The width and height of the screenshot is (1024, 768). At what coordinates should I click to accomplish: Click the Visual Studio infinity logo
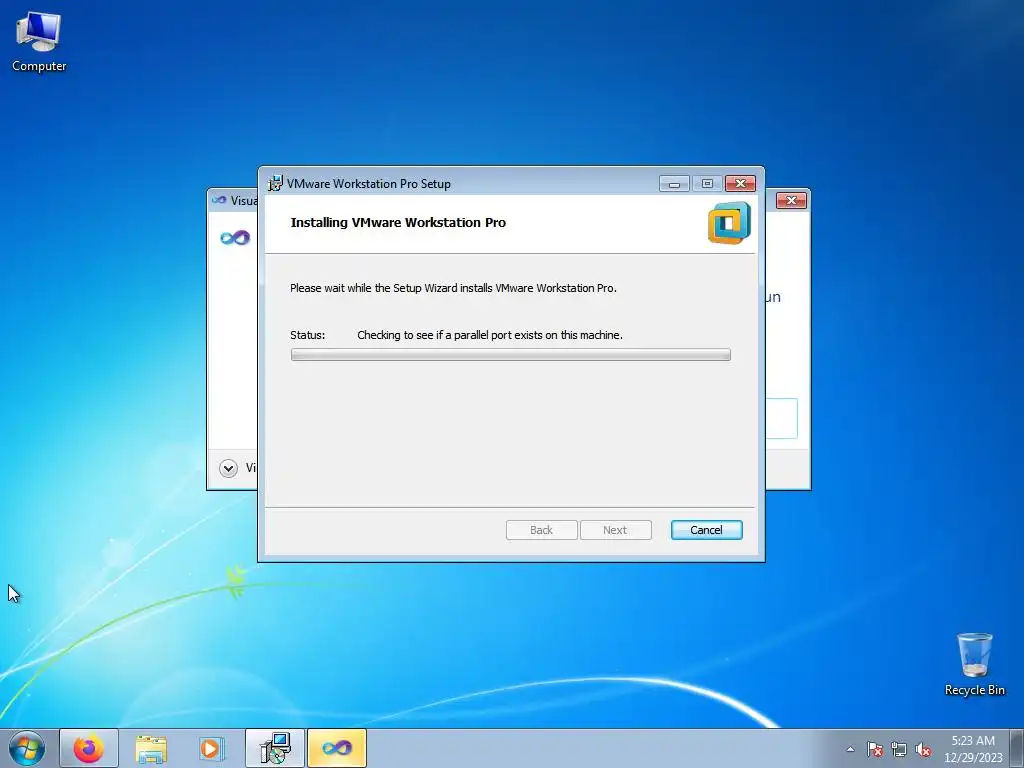coord(235,237)
